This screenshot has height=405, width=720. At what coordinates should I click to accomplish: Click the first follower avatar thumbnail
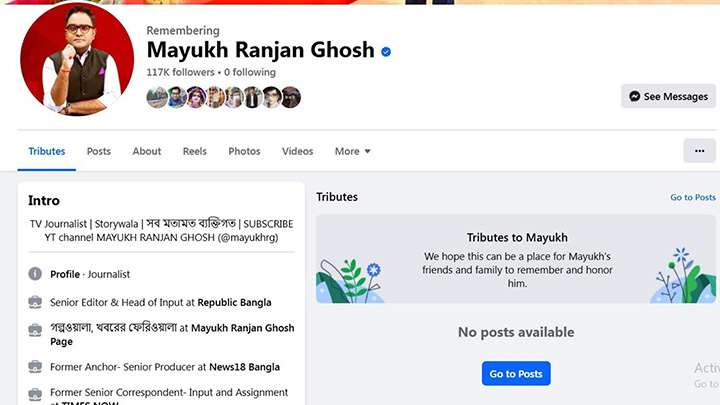click(156, 97)
